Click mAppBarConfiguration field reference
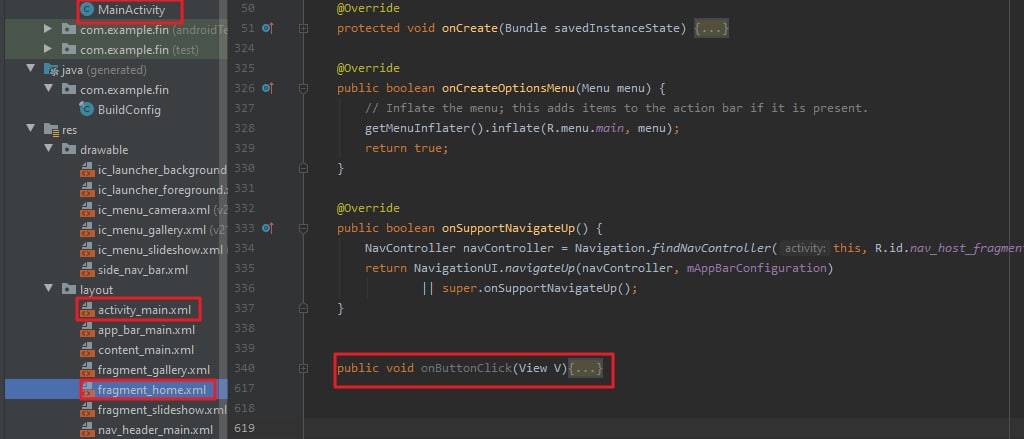 tap(756, 268)
